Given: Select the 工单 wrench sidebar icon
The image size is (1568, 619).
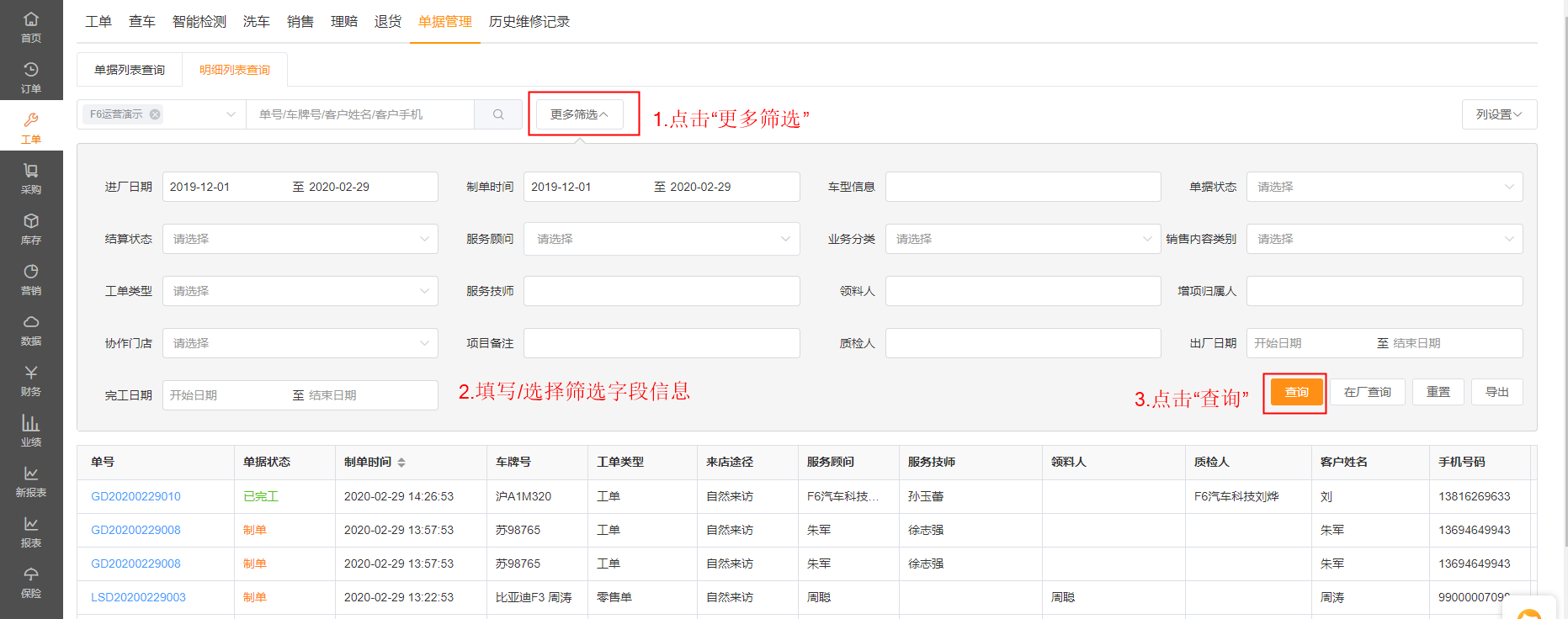Looking at the screenshot, I should tap(31, 127).
